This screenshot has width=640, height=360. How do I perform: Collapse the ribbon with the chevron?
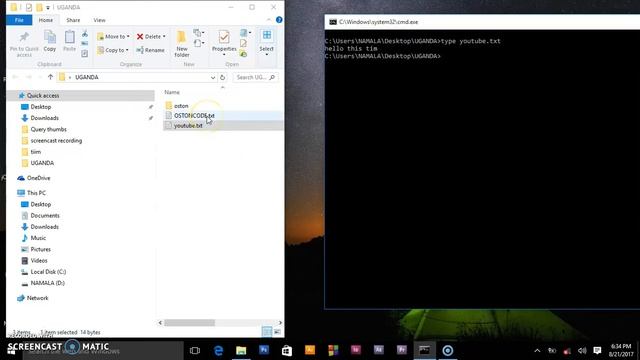269,20
